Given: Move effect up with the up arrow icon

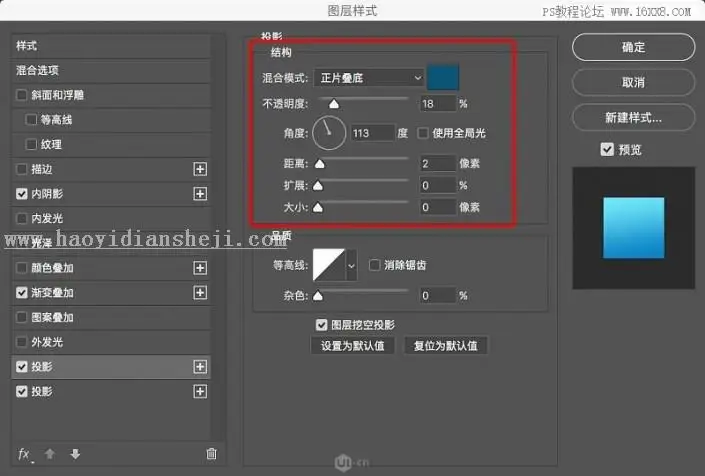Looking at the screenshot, I should tap(50, 454).
